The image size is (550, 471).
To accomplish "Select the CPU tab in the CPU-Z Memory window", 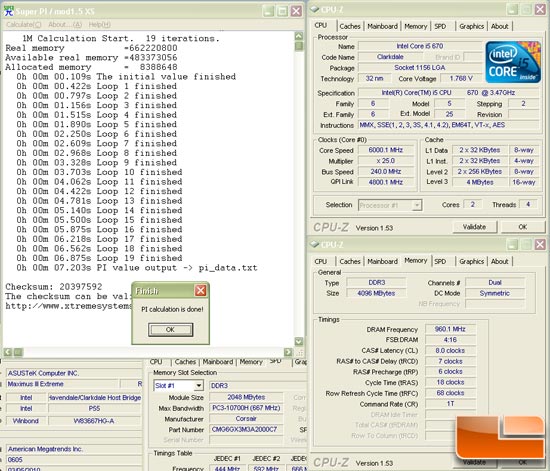I will (321, 262).
